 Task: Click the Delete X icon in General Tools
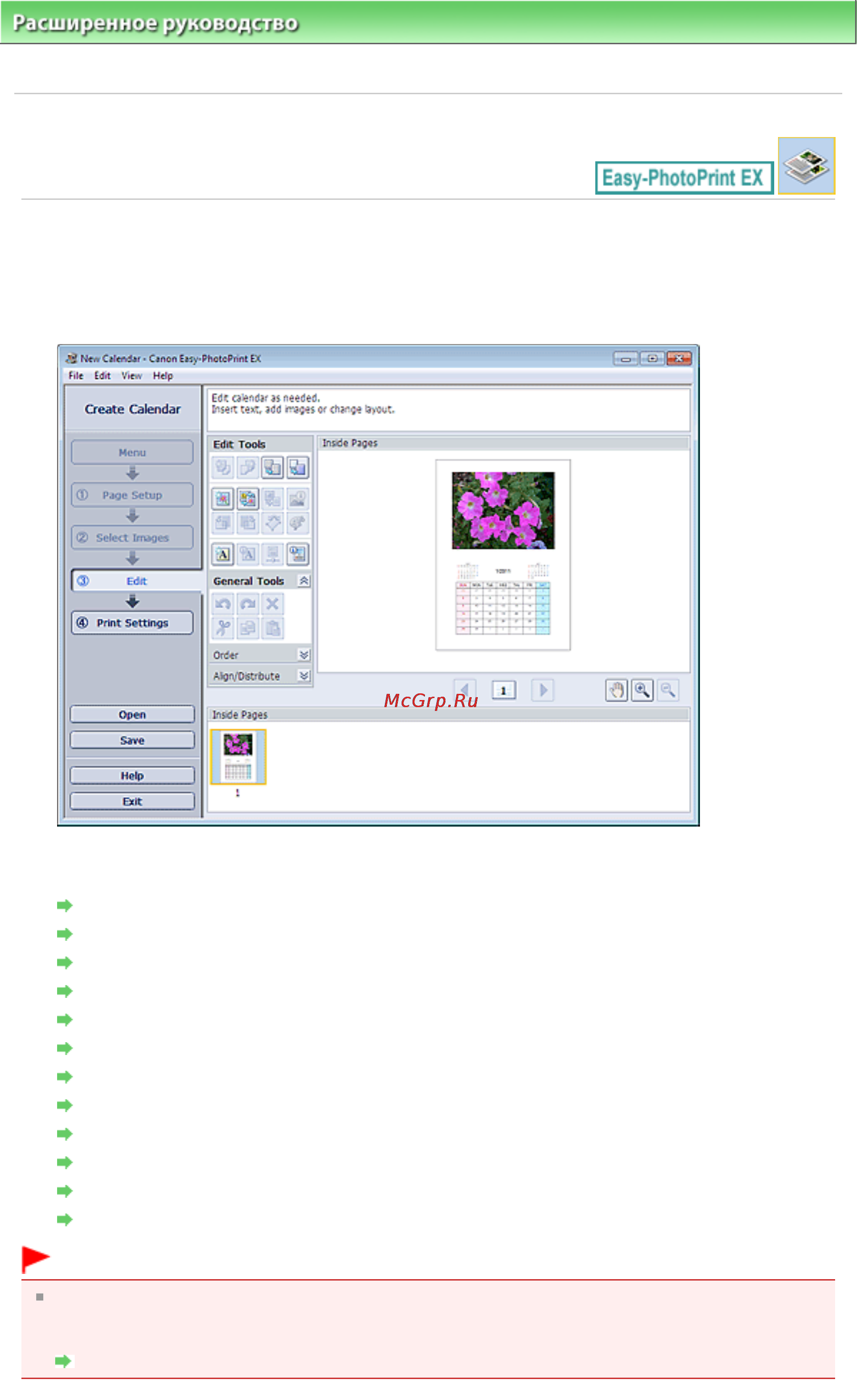pos(272,603)
